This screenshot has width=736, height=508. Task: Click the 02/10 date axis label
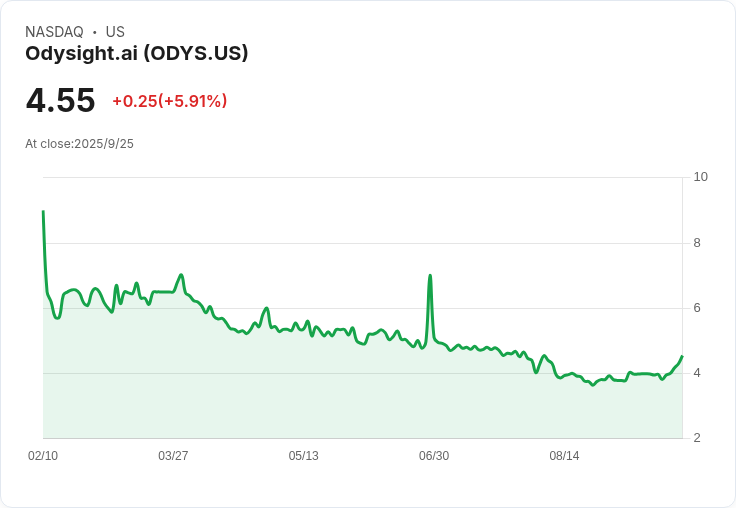point(43,456)
